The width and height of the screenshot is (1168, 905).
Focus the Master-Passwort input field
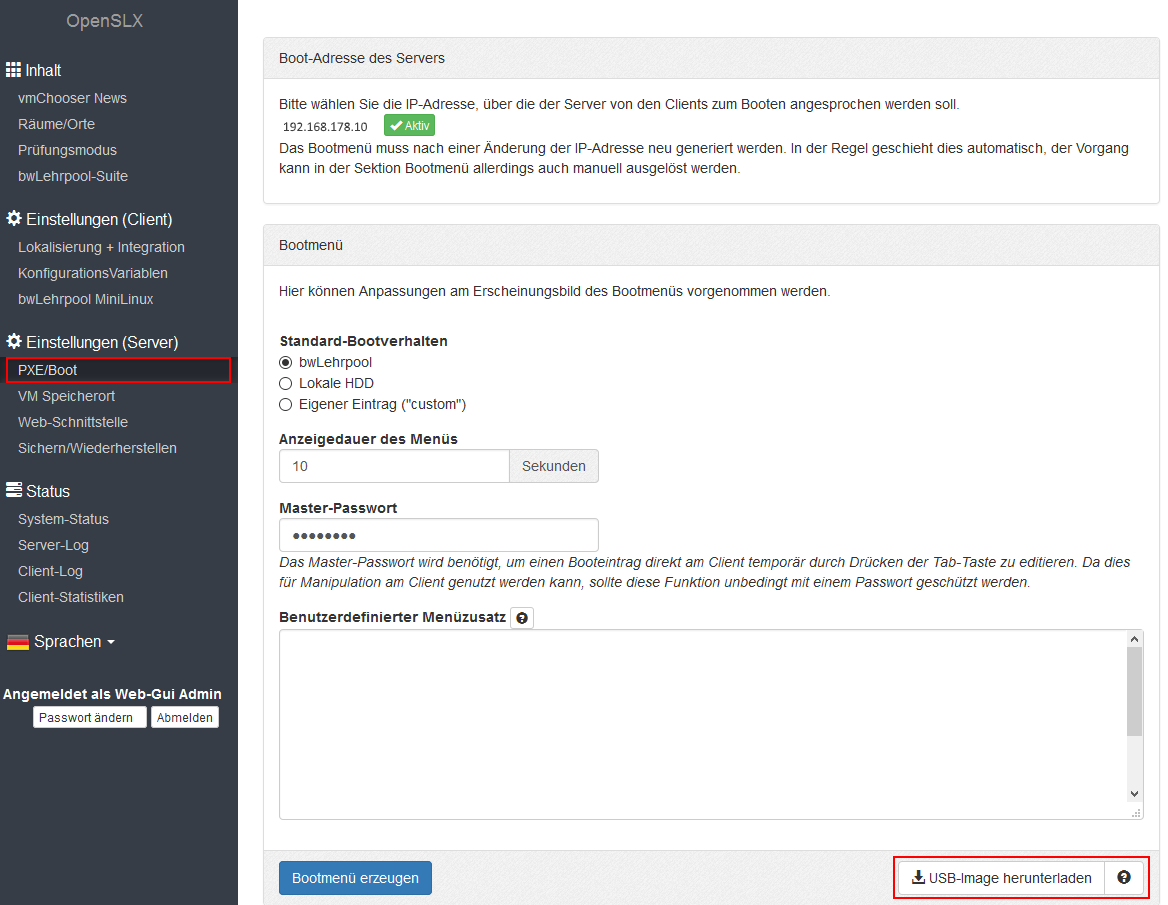coord(438,535)
